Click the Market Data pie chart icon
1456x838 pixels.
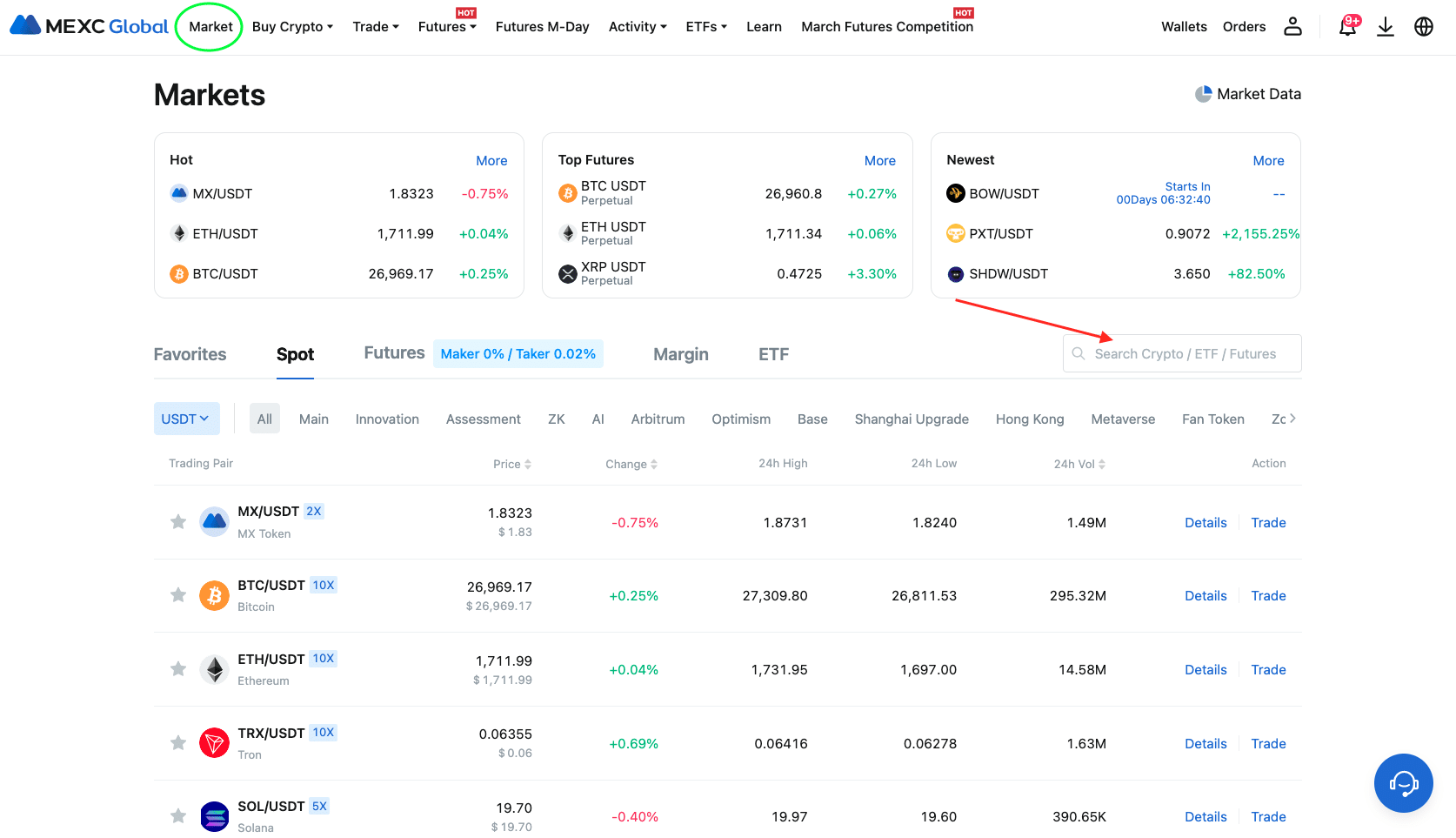click(x=1203, y=94)
